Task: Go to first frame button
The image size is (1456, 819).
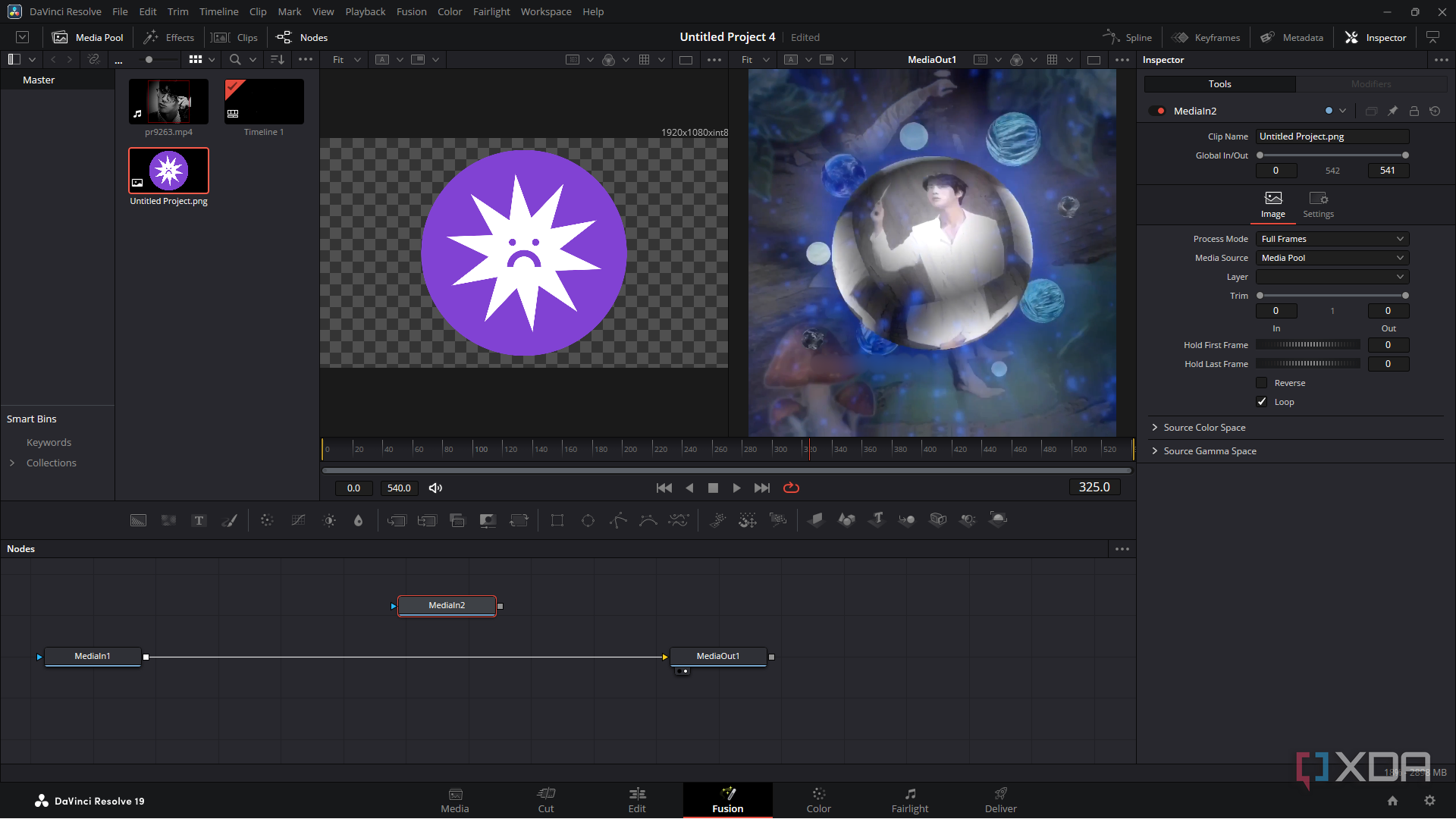Action: click(x=664, y=488)
